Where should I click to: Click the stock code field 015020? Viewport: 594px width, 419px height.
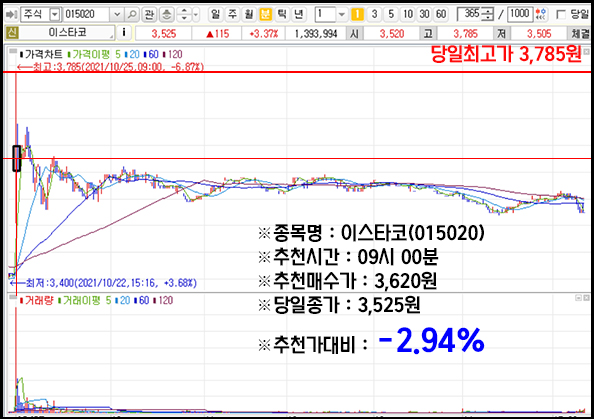tap(86, 14)
